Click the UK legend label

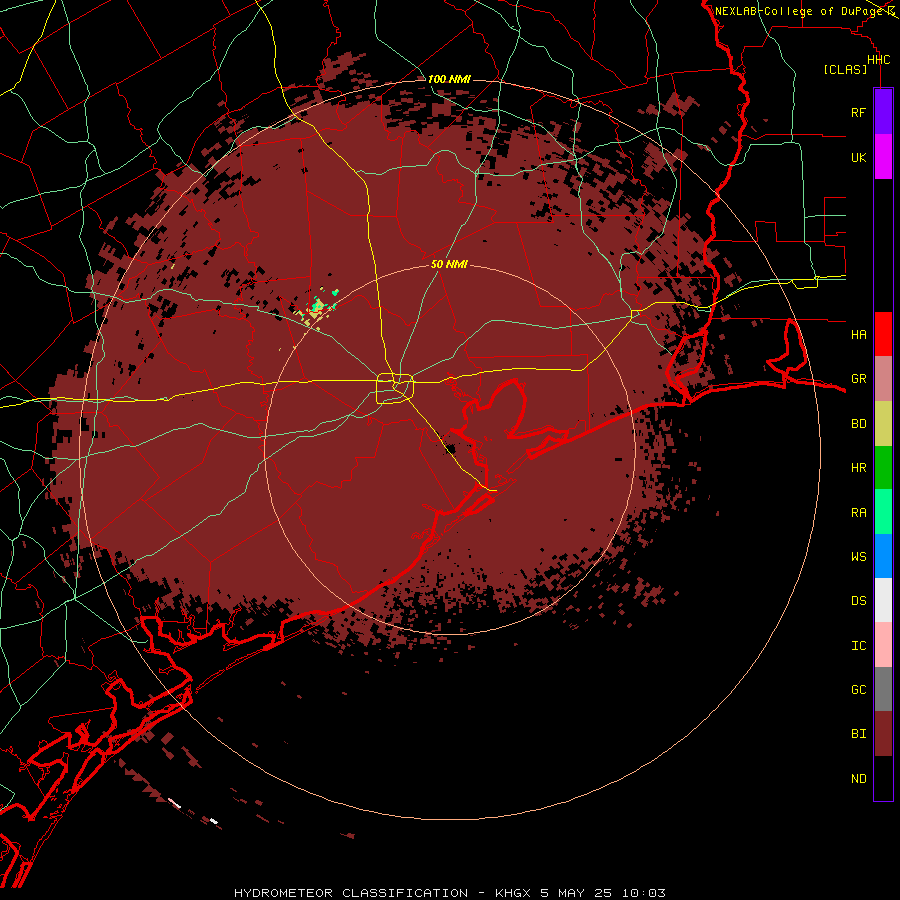[x=858, y=157]
